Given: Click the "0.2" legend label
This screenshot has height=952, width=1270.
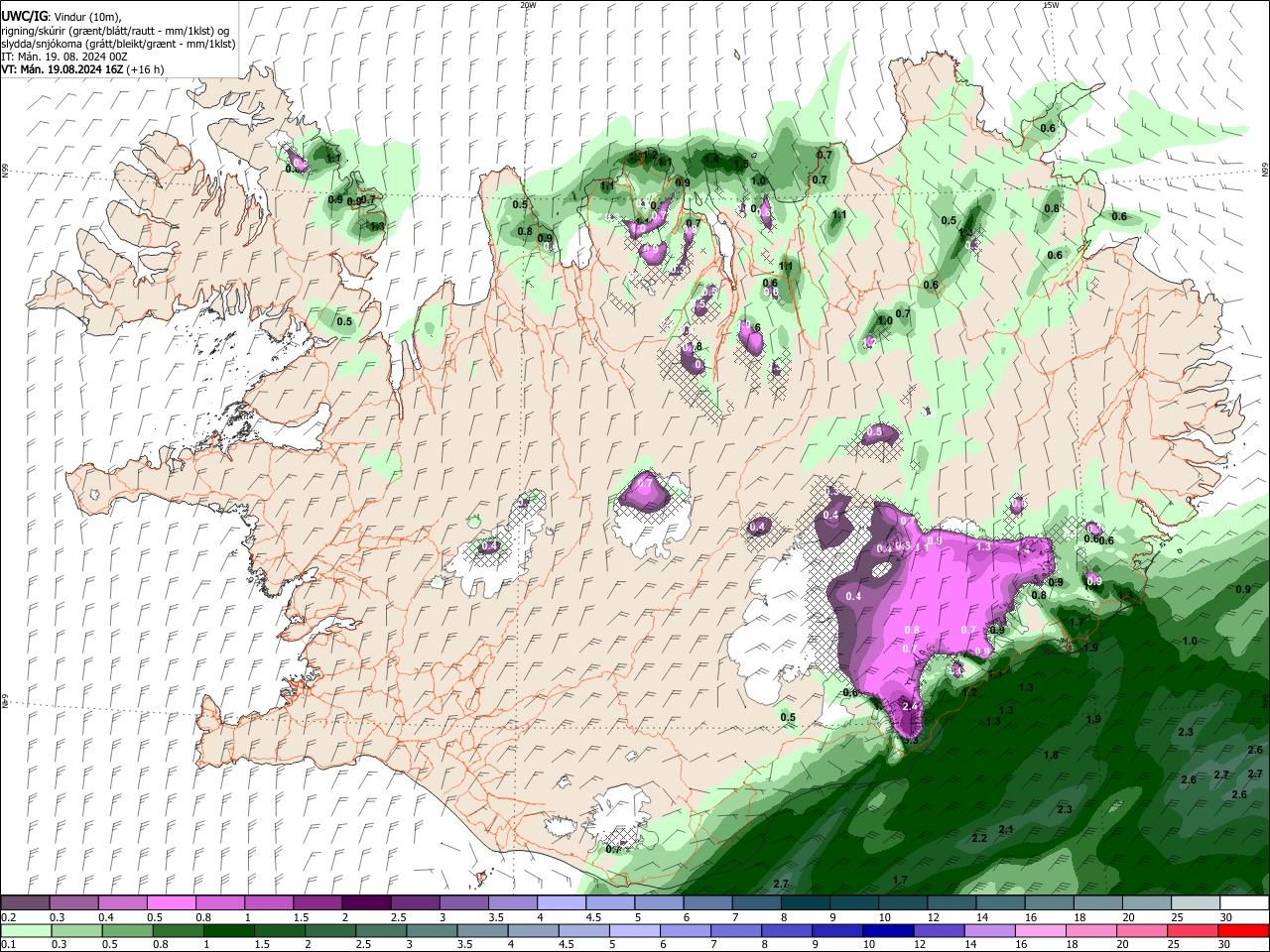Looking at the screenshot, I should 8,917.
